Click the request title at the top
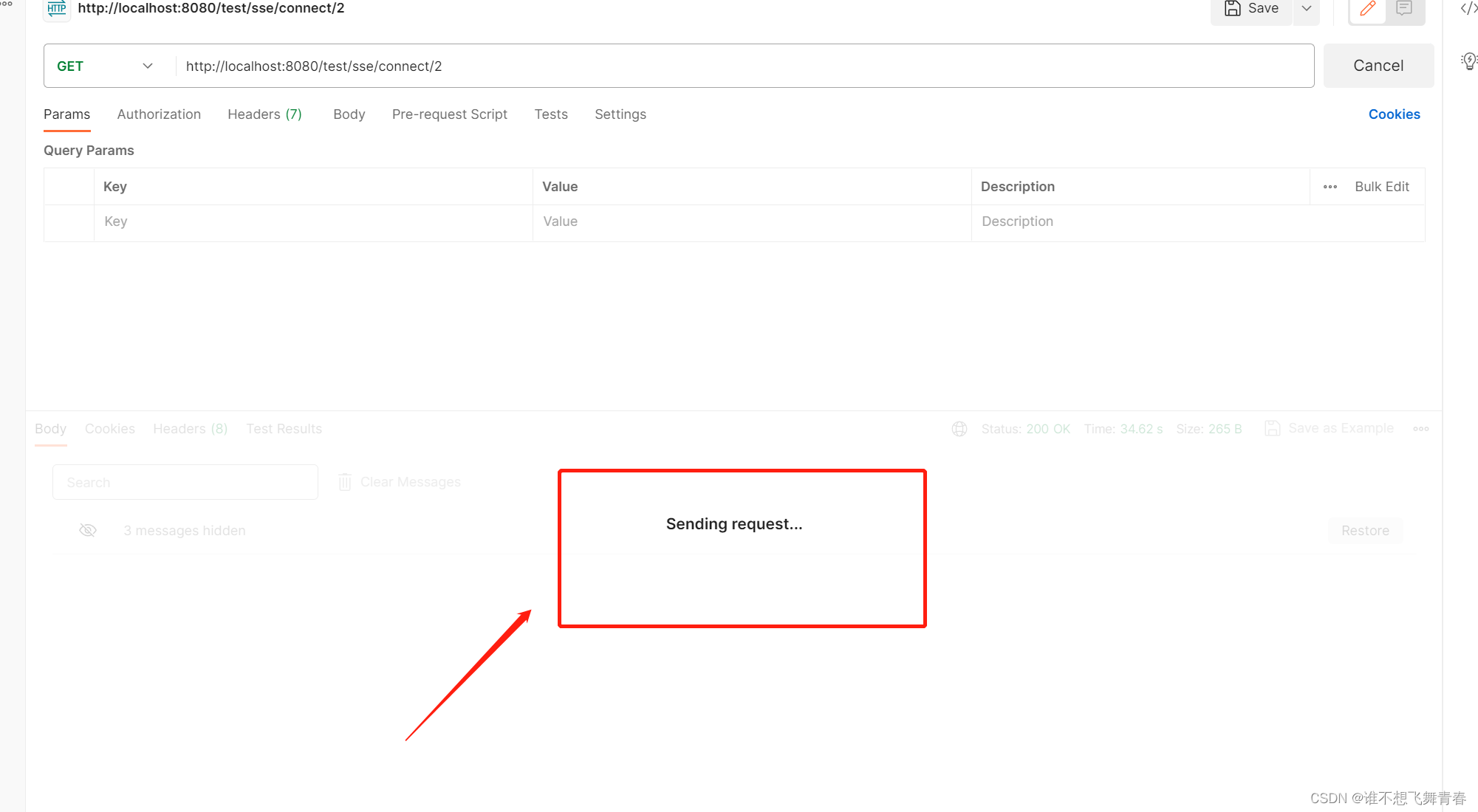Viewport: 1478px width, 812px height. [x=211, y=8]
